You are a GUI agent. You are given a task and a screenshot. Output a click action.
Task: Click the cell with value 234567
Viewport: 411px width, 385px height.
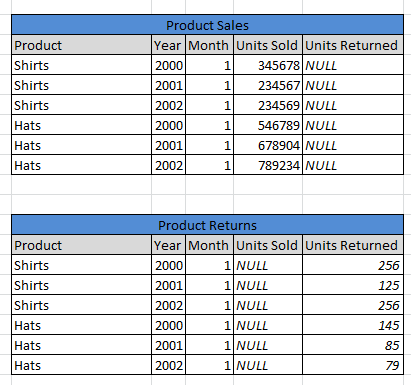(268, 85)
